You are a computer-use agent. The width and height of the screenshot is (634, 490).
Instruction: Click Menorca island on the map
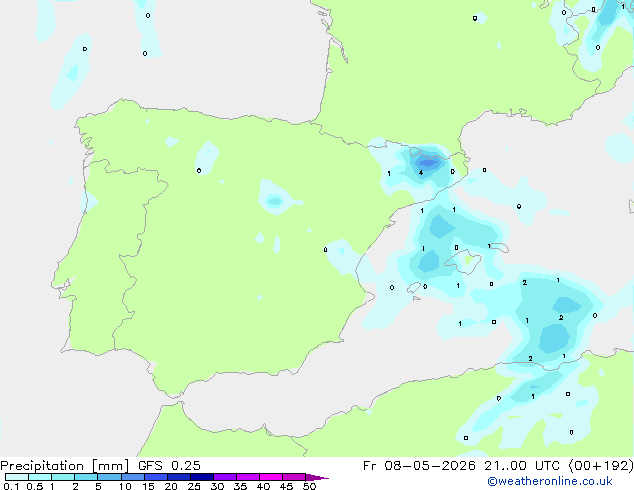499,247
